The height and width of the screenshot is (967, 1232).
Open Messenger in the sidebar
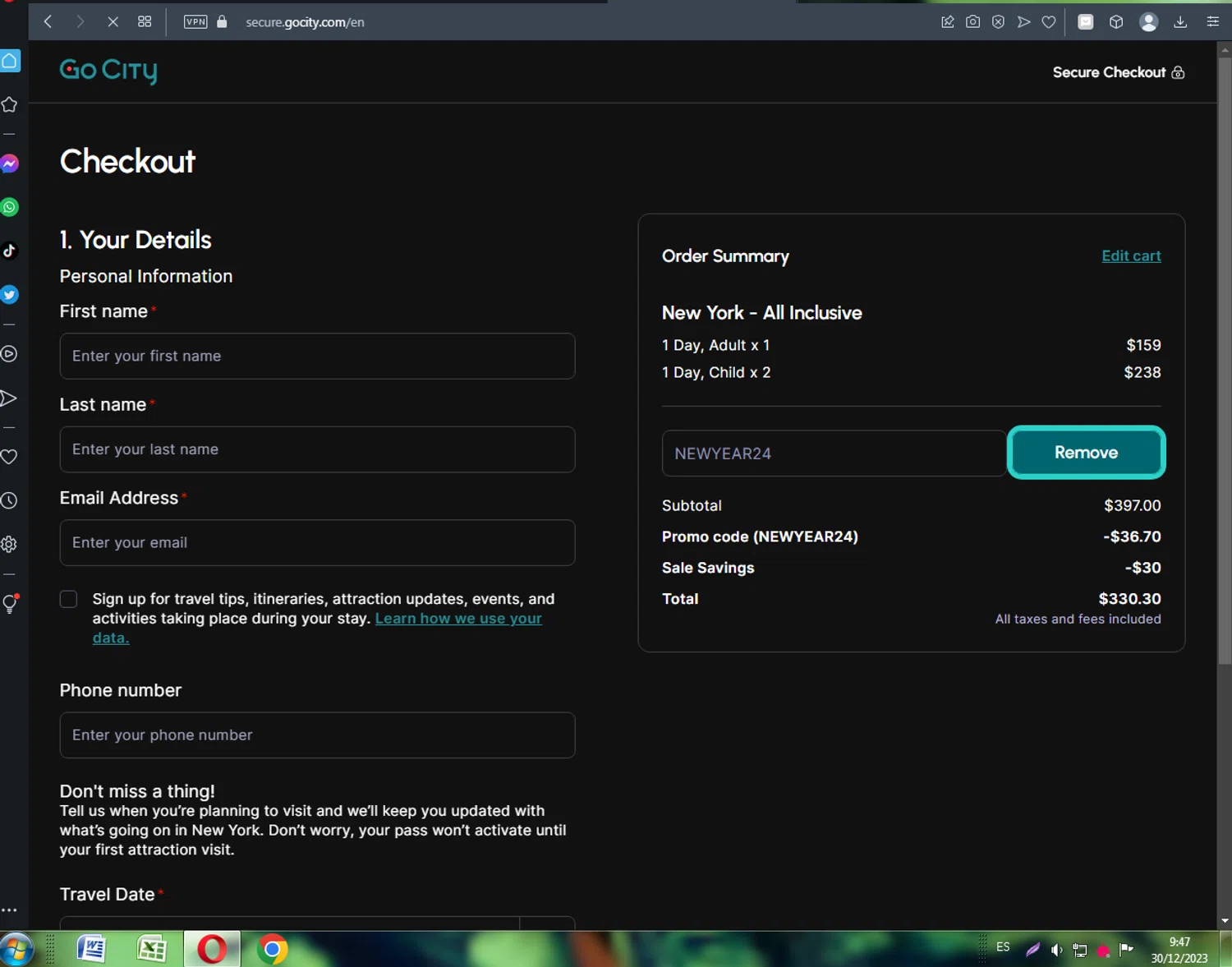pyautogui.click(x=10, y=163)
